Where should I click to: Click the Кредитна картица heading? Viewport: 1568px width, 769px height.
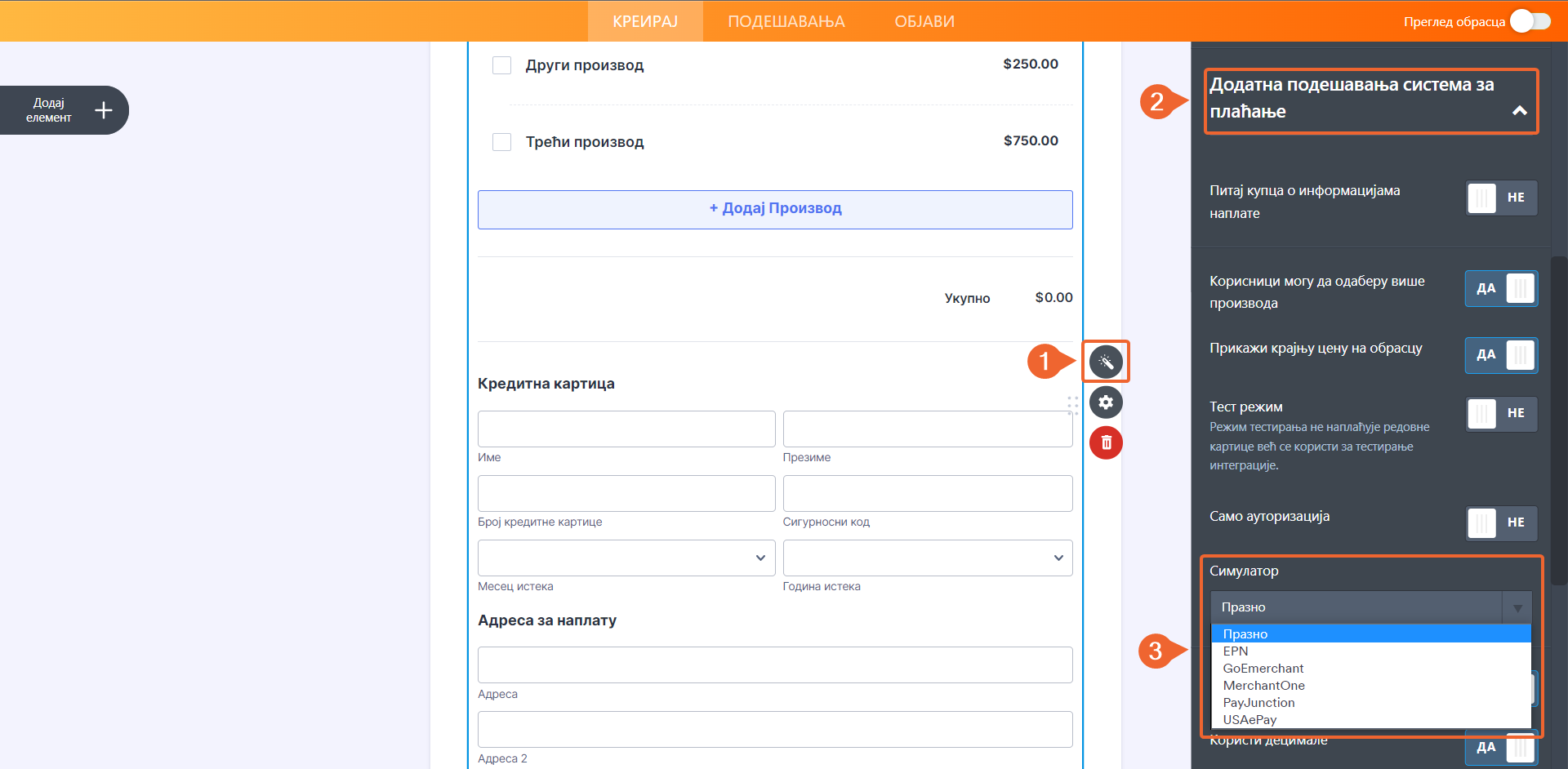(546, 384)
